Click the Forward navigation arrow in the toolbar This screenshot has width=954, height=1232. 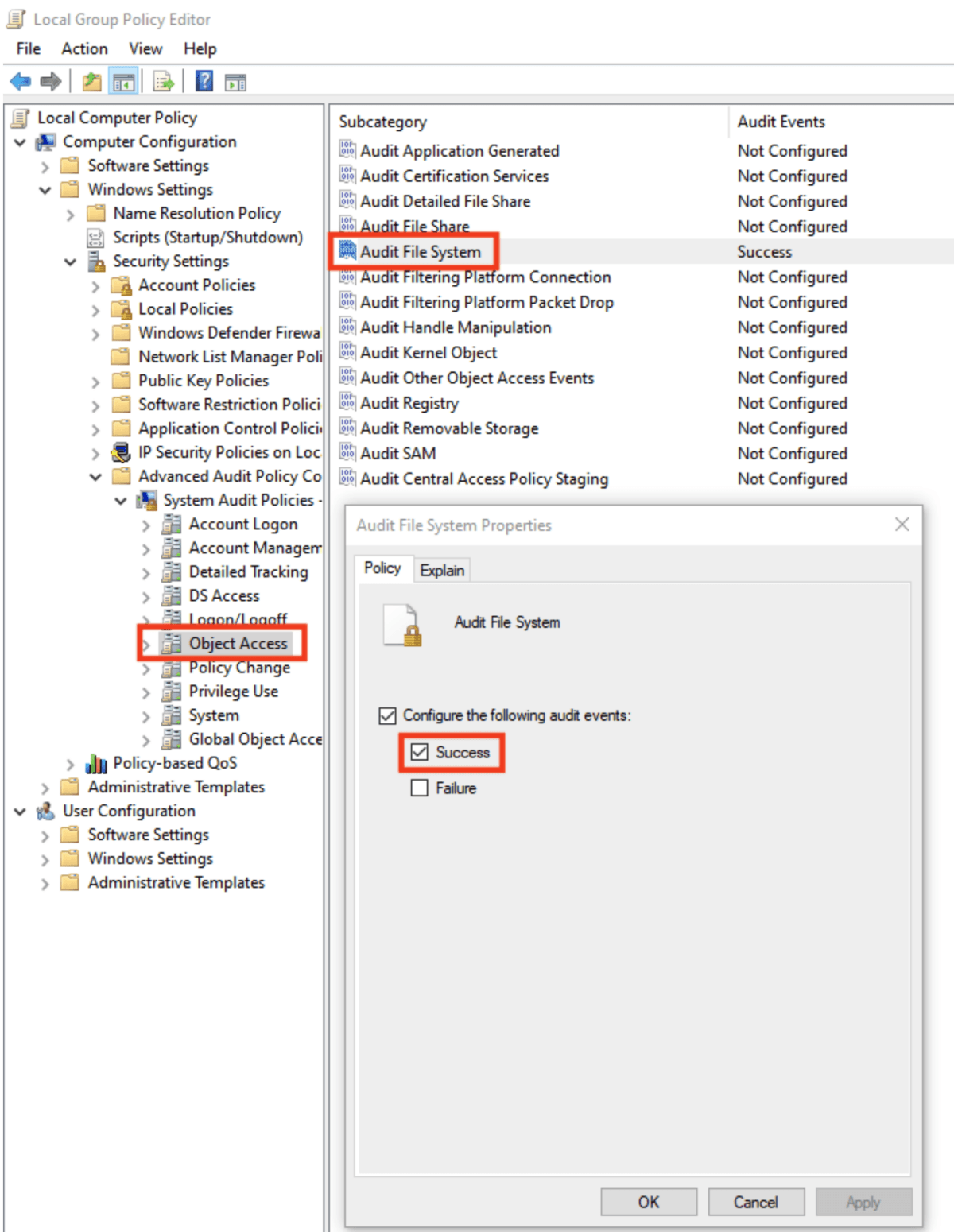pos(50,79)
